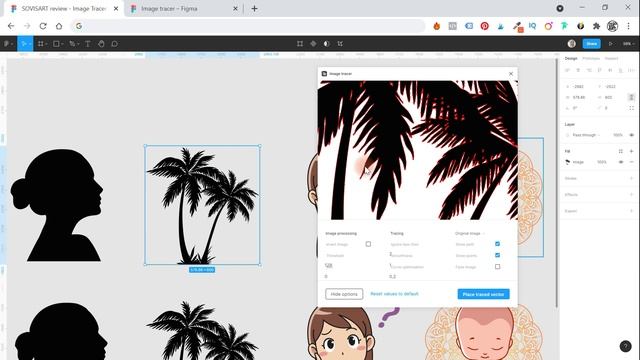Remove the Image fill with minus
The height and width of the screenshot is (360, 640).
click(x=631, y=162)
